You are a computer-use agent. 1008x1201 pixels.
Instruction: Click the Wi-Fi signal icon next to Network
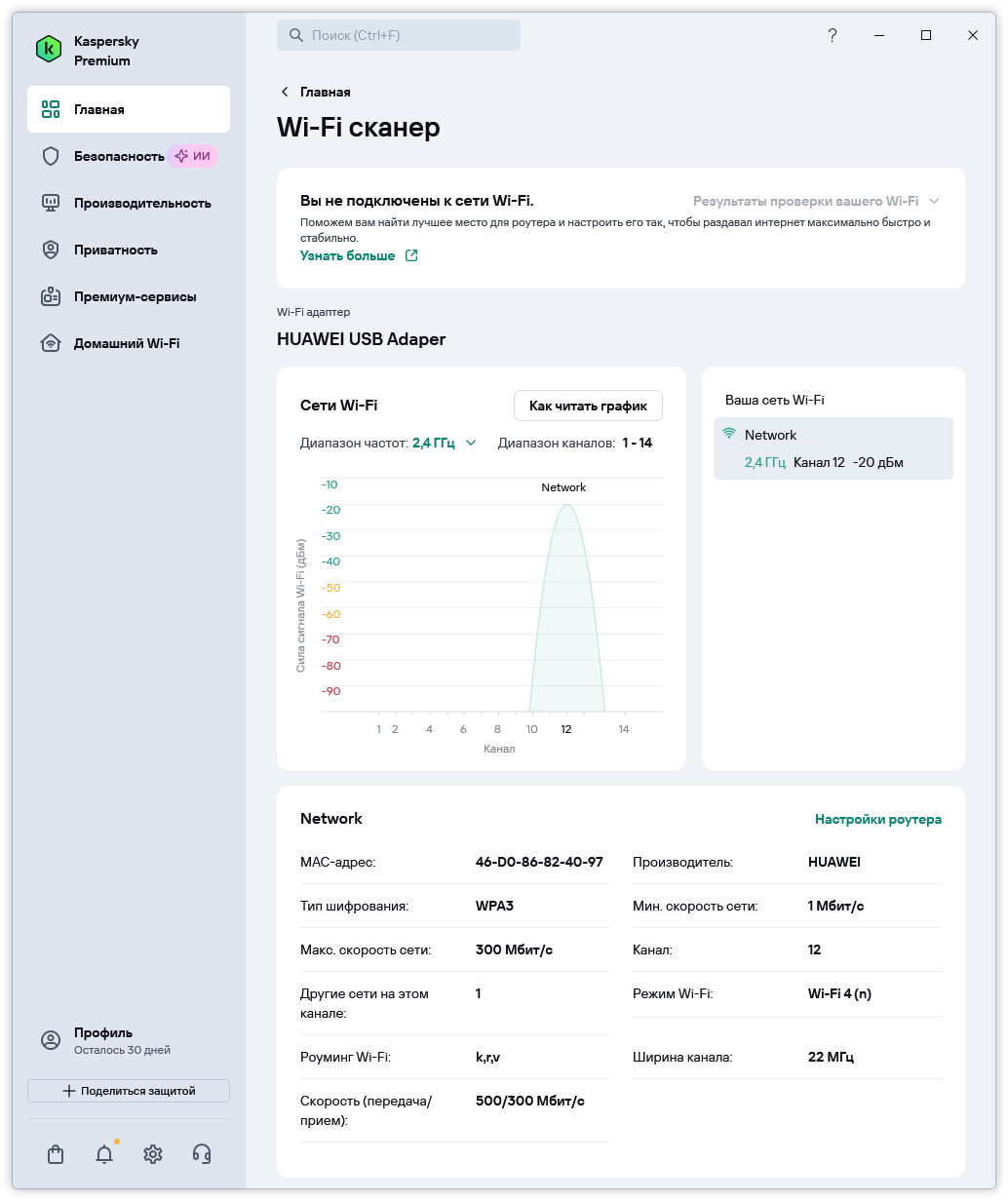click(x=729, y=435)
